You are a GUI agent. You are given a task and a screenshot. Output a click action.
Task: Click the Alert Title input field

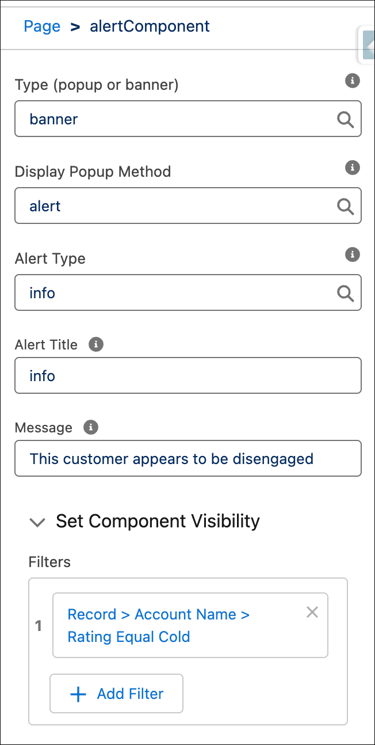188,376
